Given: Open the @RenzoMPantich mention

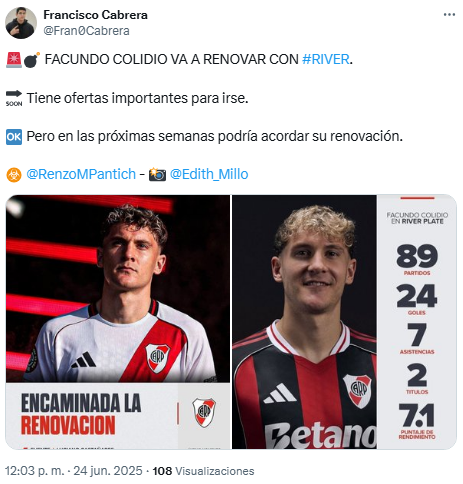Looking at the screenshot, I should click(x=81, y=174).
